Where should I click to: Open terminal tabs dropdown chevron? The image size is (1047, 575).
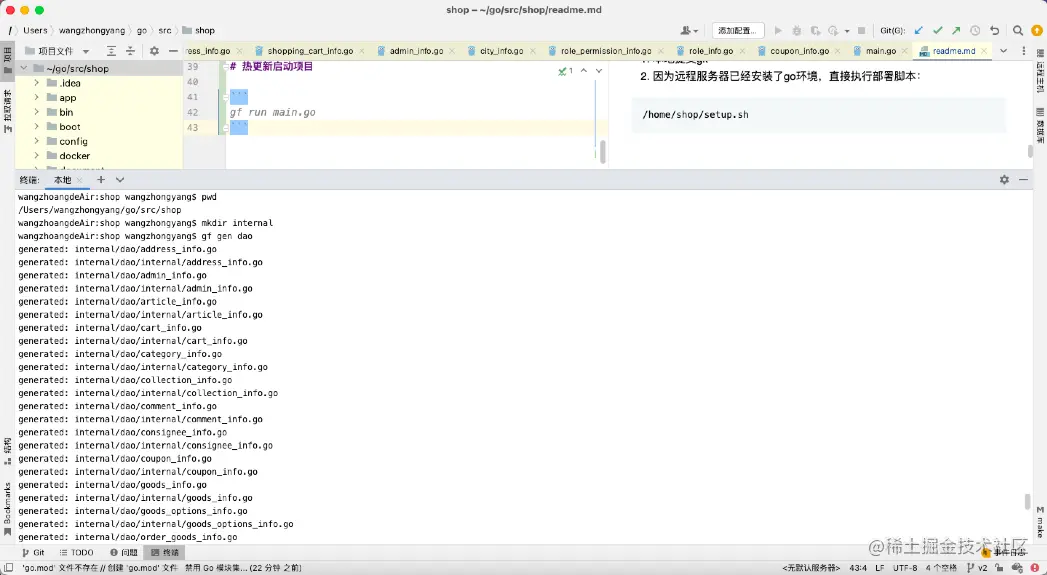click(120, 180)
